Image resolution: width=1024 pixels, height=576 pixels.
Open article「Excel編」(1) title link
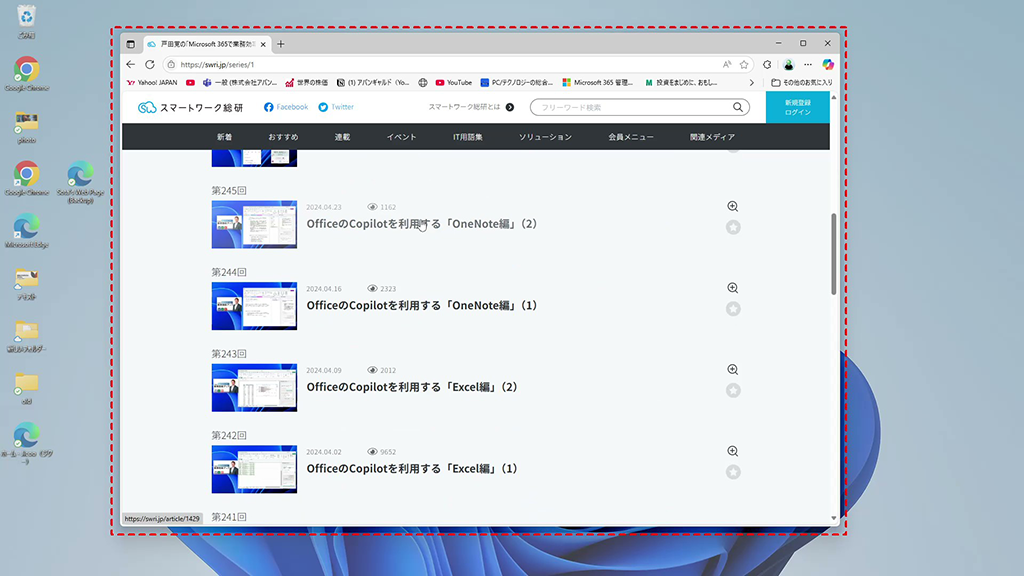[x=412, y=469]
